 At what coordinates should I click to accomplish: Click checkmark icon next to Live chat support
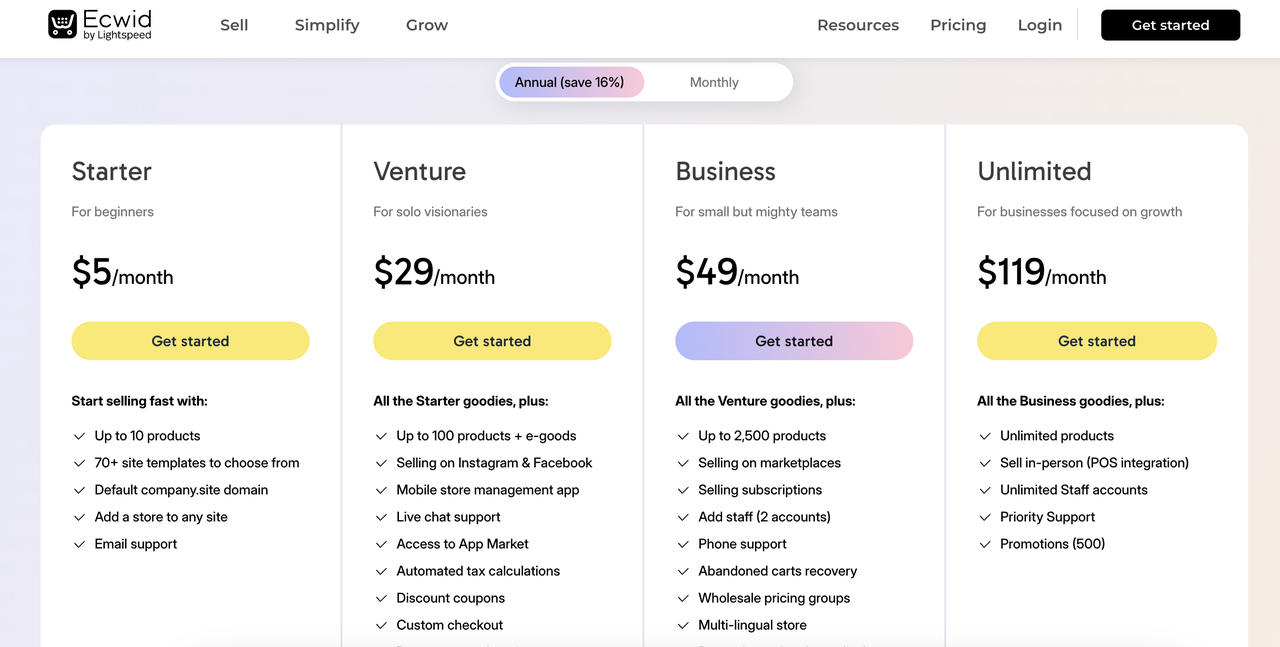(381, 517)
